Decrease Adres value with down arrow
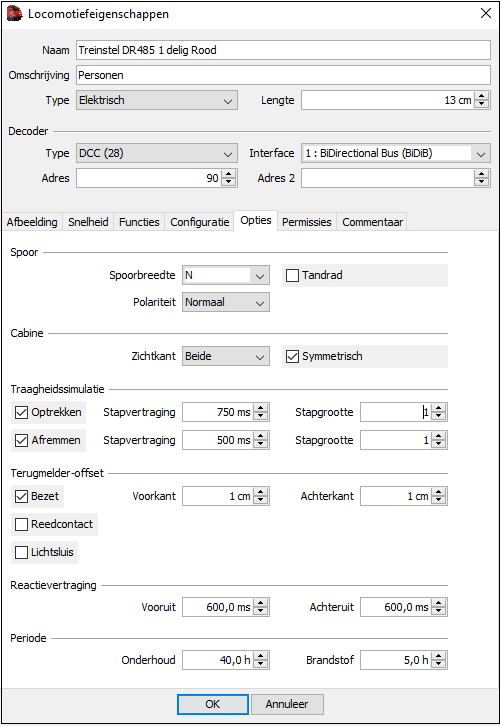Viewport: 500px width, 726px height. click(x=228, y=182)
